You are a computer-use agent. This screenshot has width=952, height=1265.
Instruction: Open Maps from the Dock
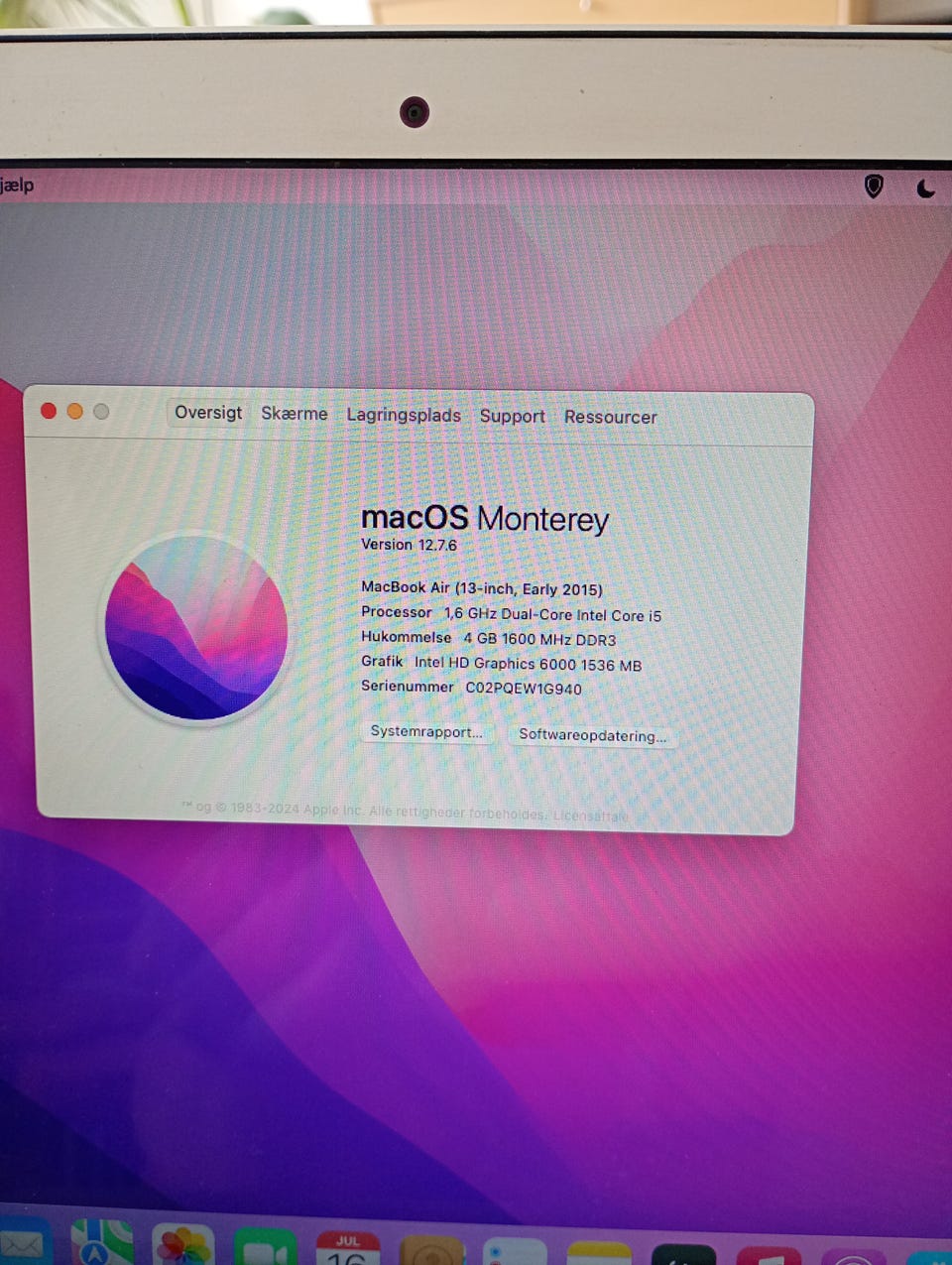(x=102, y=1243)
